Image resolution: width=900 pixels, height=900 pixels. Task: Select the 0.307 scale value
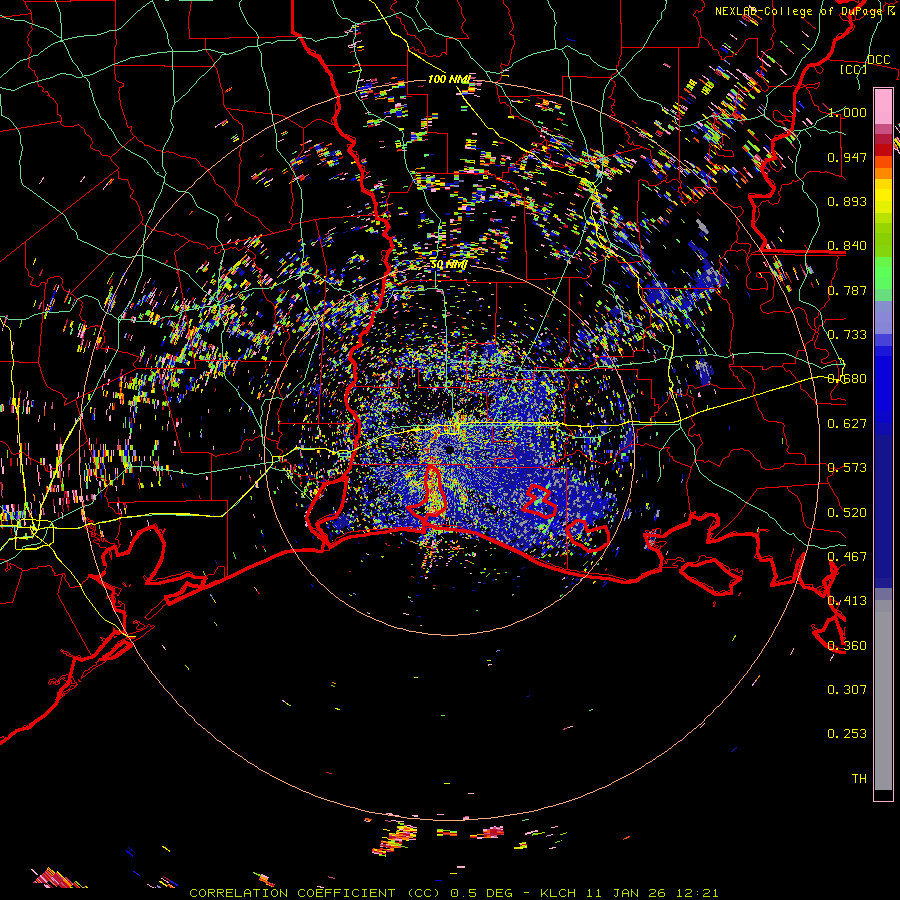point(847,690)
